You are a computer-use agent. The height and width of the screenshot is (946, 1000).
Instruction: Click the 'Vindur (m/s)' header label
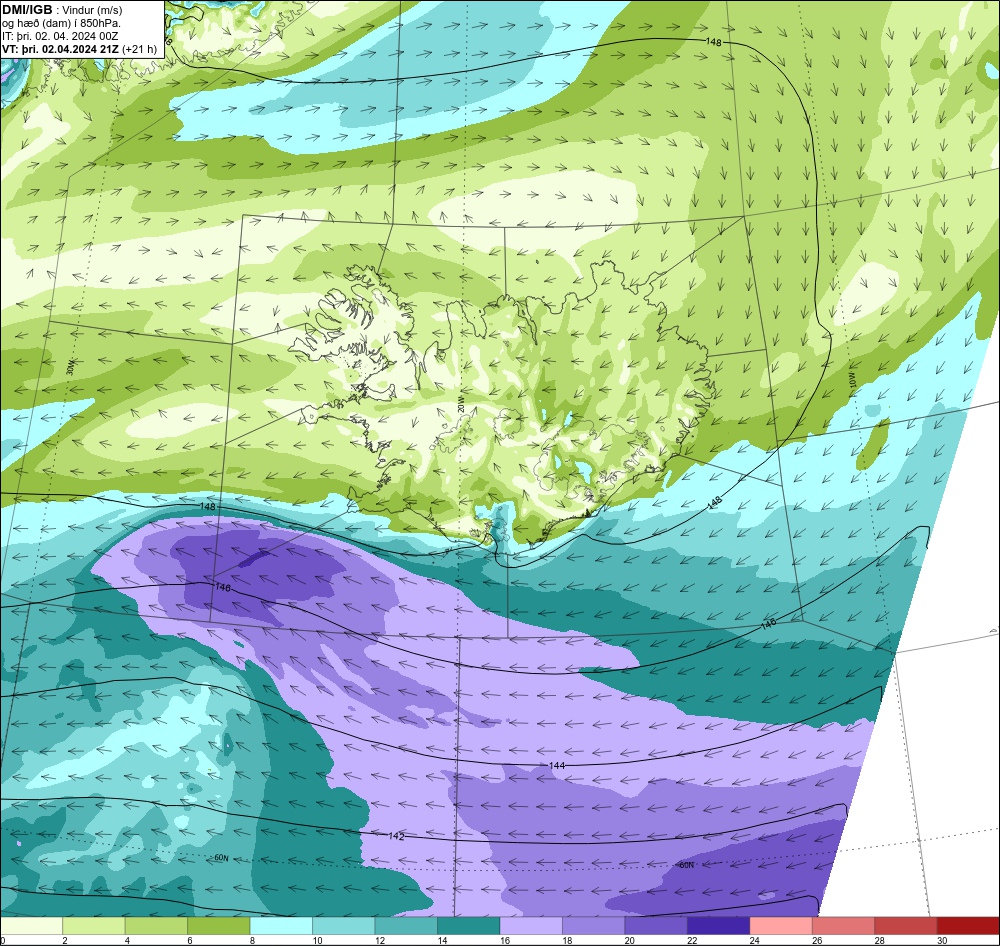click(x=94, y=10)
